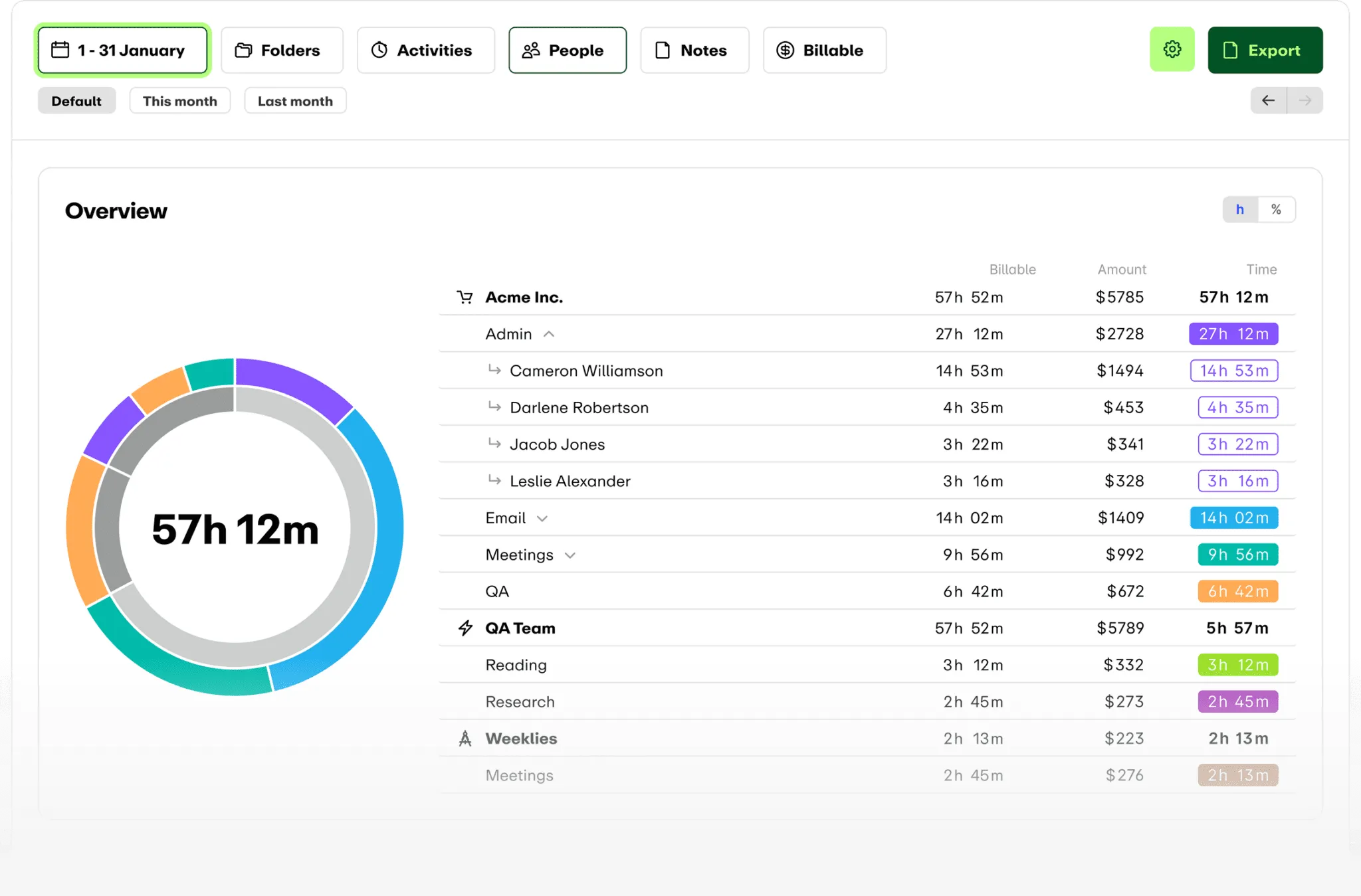Click the purple 27h 12m Admin time badge
Image resolution: width=1361 pixels, height=896 pixels.
1233,333
